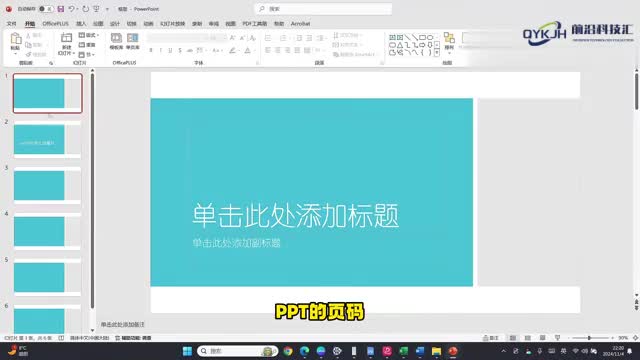Click the title placeholder 单击此处添加标题
Image resolution: width=640 pixels, height=360 pixels.
(x=296, y=216)
